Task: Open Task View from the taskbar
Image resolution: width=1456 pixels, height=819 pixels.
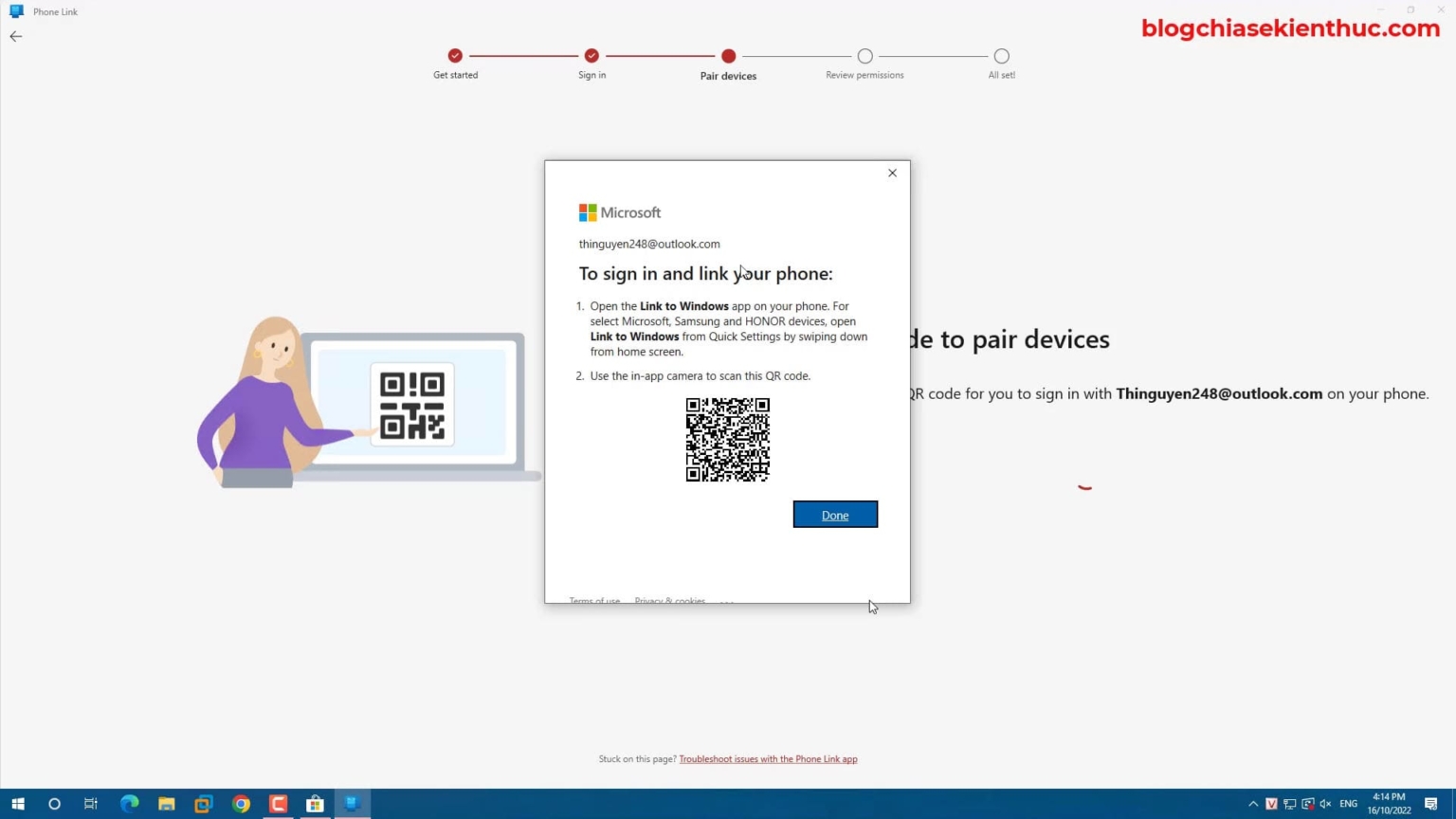Action: [x=90, y=804]
